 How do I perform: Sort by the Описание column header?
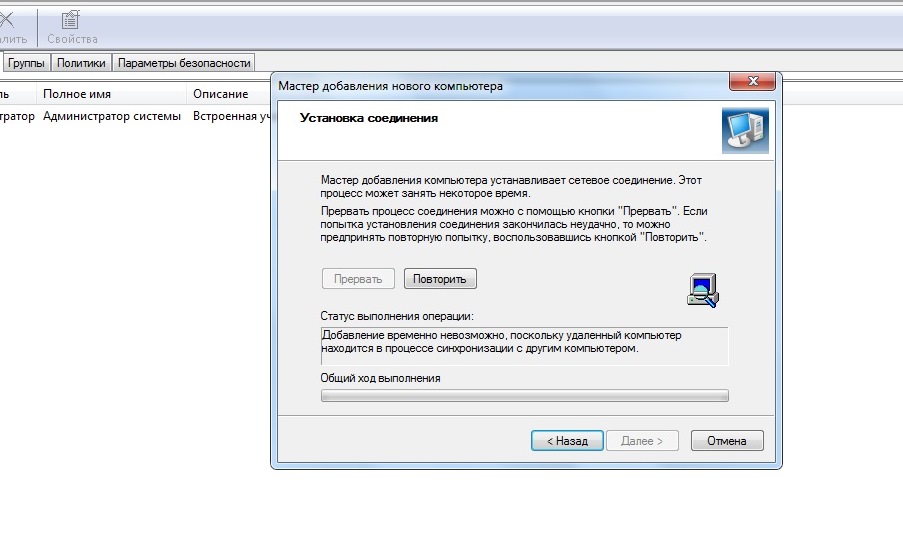[x=220, y=94]
